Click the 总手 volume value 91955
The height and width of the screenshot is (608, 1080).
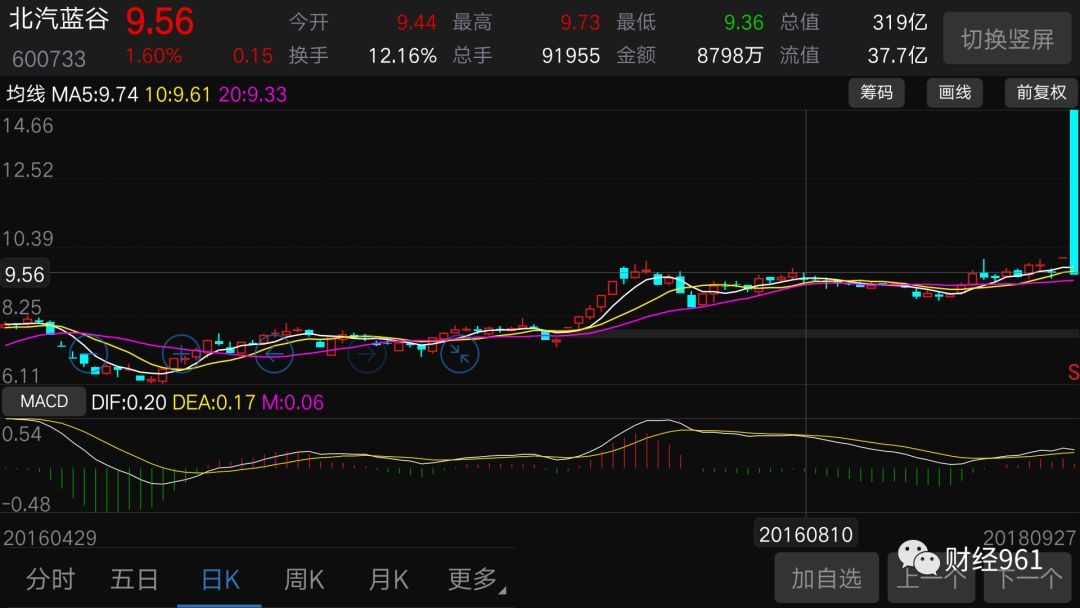571,55
